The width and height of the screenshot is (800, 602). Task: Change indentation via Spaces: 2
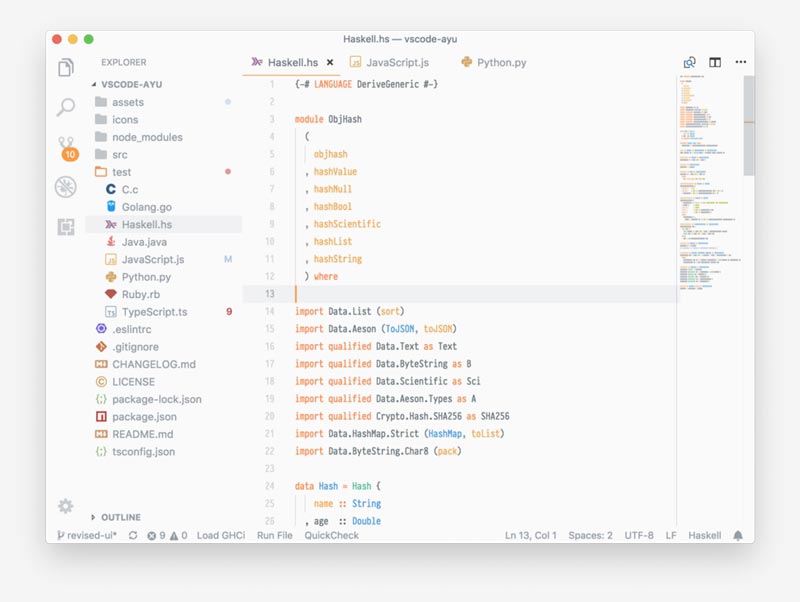click(591, 535)
